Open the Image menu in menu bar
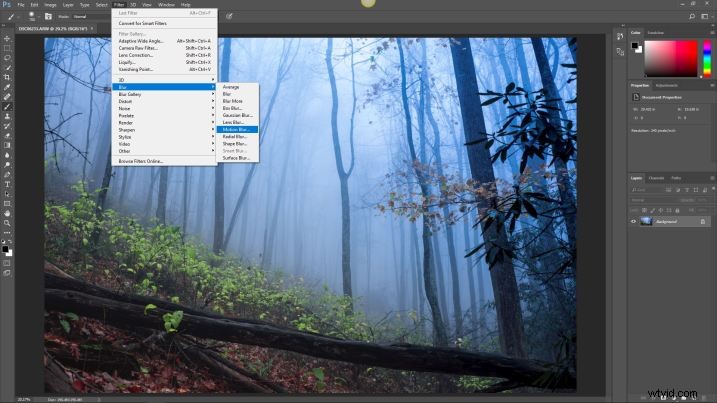 click(50, 5)
